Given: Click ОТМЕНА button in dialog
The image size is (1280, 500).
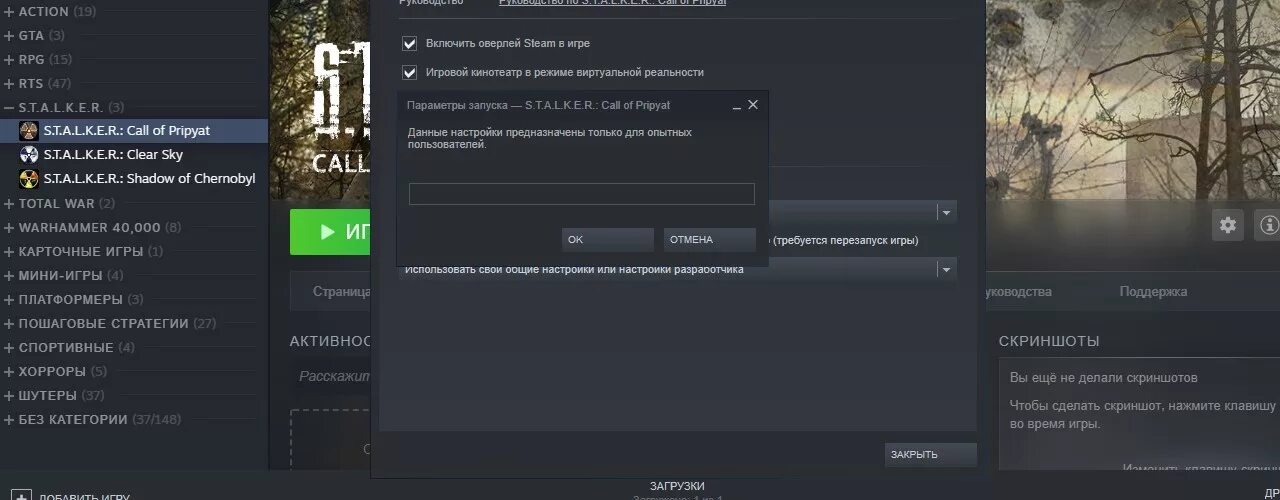Looking at the screenshot, I should [709, 239].
